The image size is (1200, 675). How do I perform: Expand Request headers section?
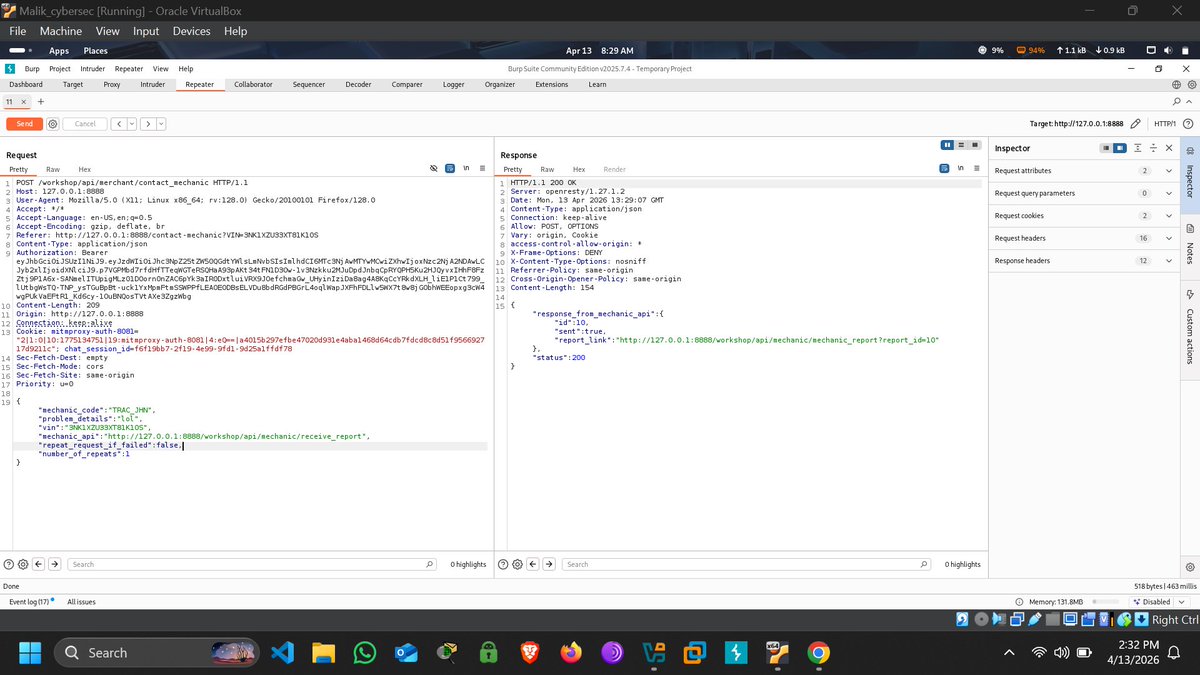(x=1168, y=238)
